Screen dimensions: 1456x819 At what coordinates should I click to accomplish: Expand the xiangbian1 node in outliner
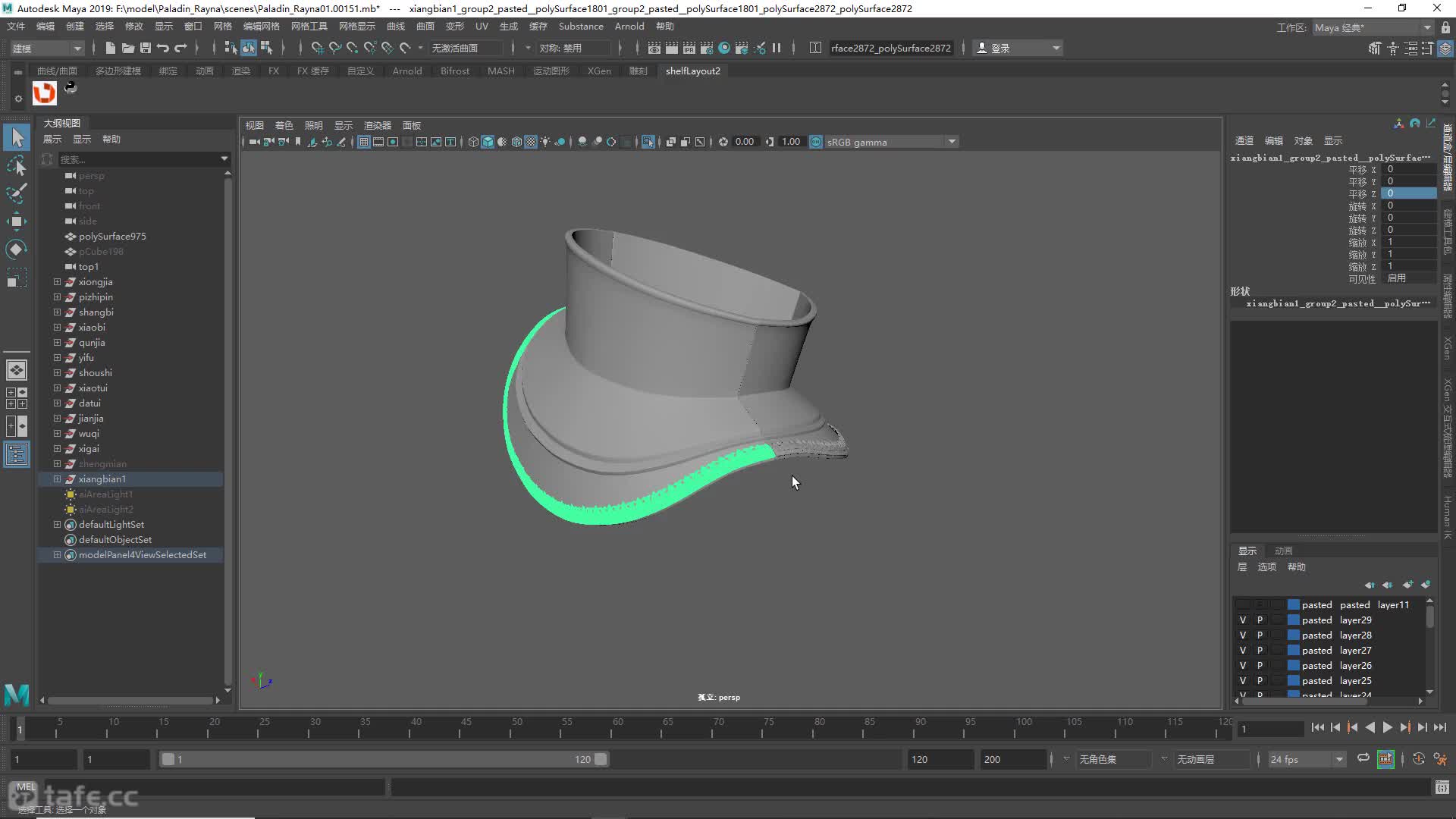[57, 479]
